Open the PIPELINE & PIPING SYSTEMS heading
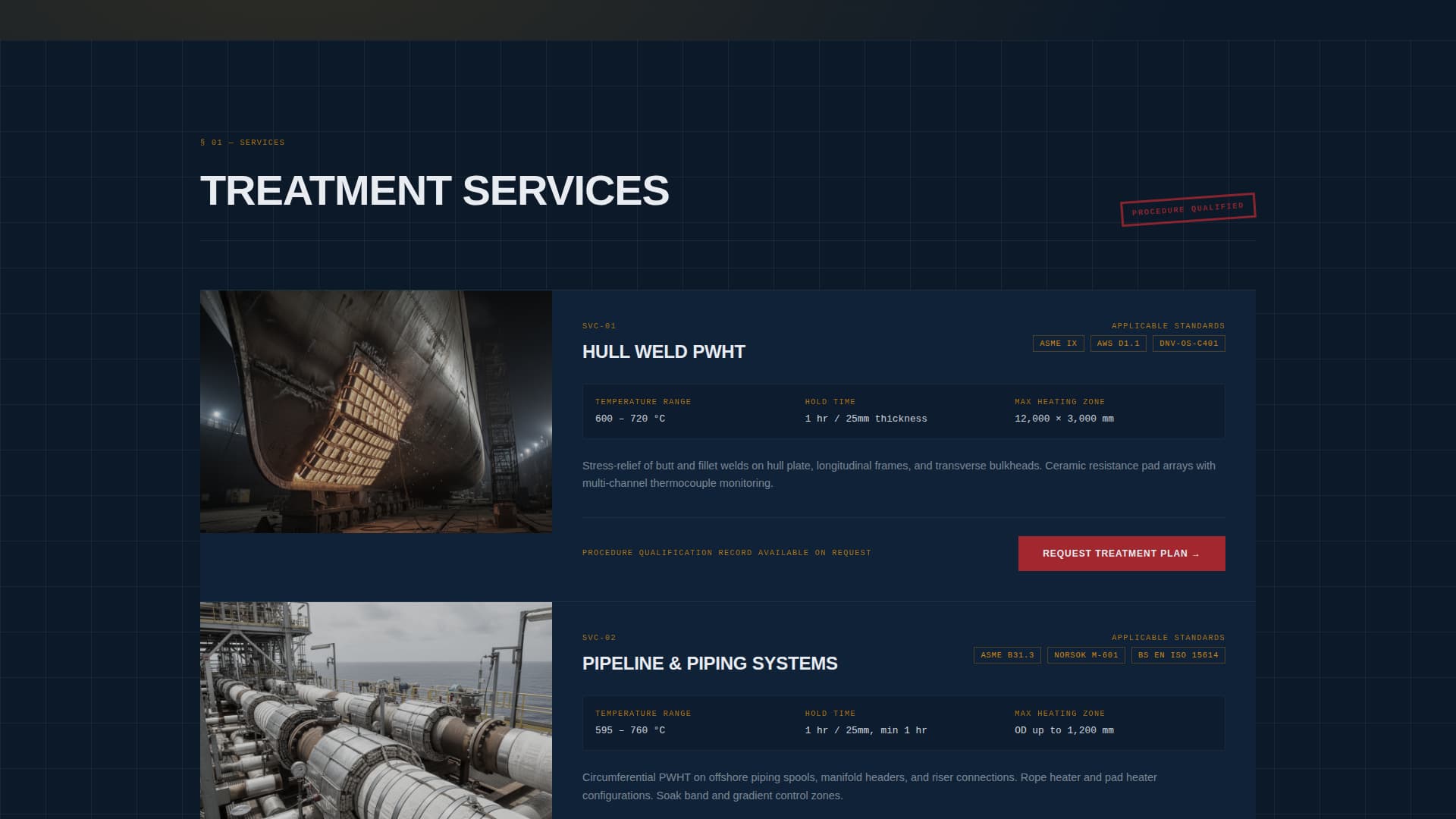The image size is (1456, 819). pos(710,662)
